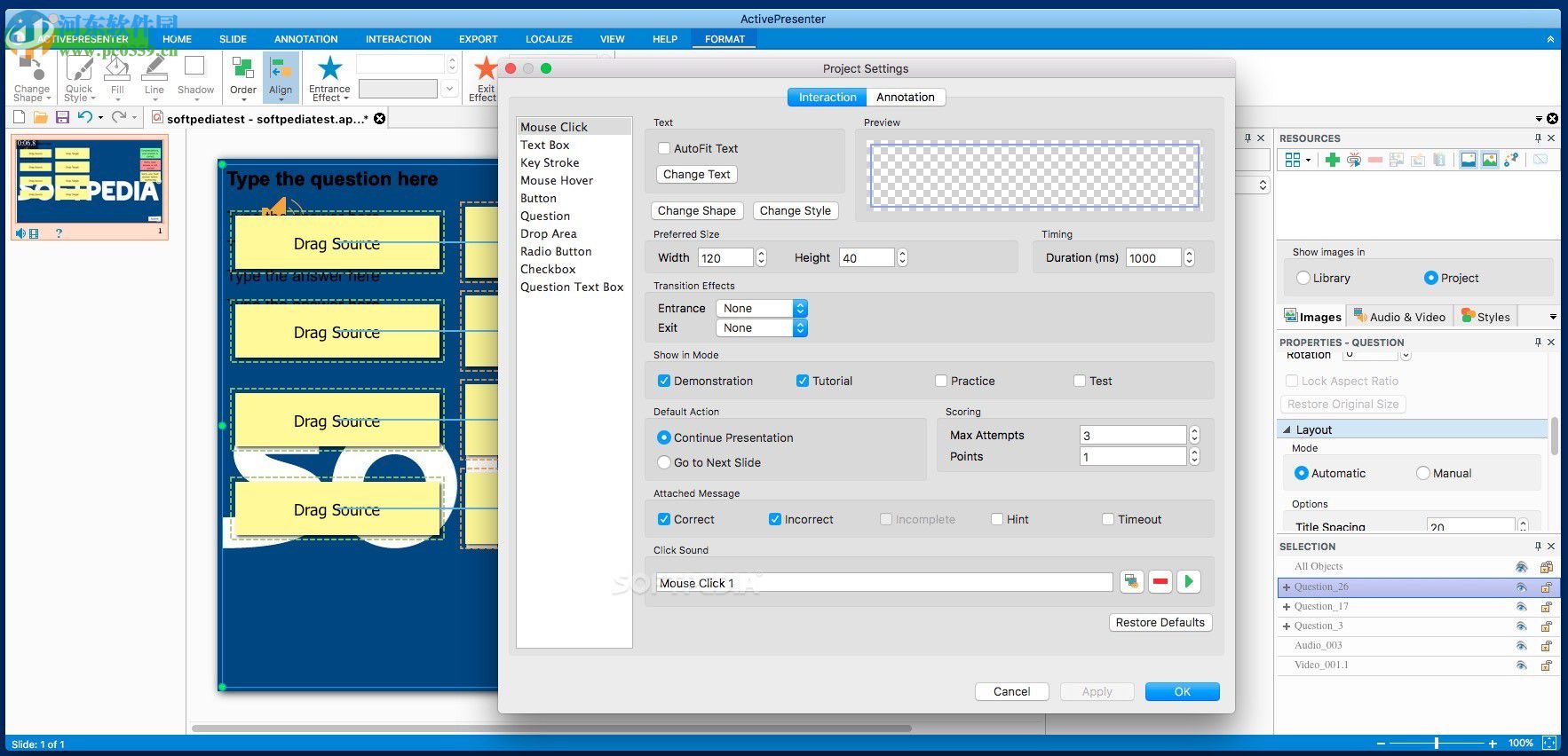Image resolution: width=1568 pixels, height=756 pixels.
Task: Toggle visibility eye for Video_001.1
Action: 1522,665
